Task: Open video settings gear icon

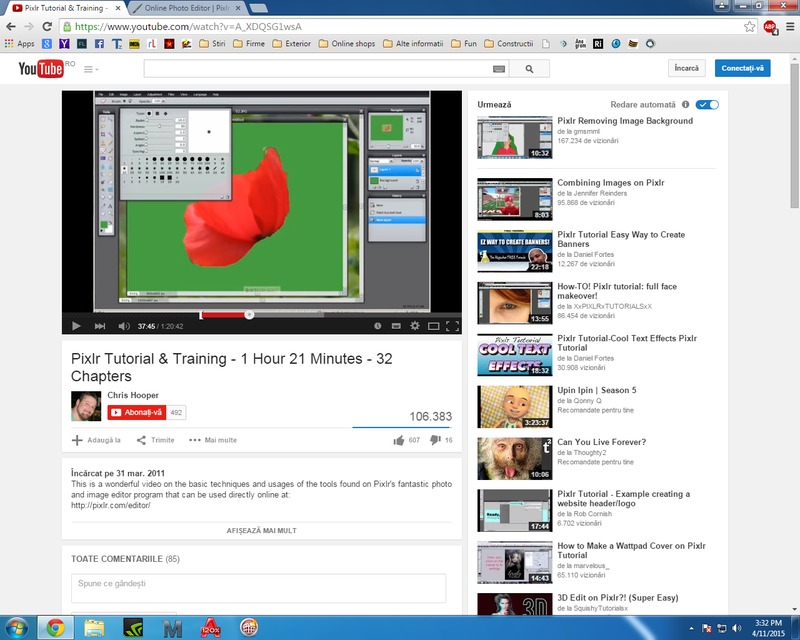Action: tap(415, 326)
